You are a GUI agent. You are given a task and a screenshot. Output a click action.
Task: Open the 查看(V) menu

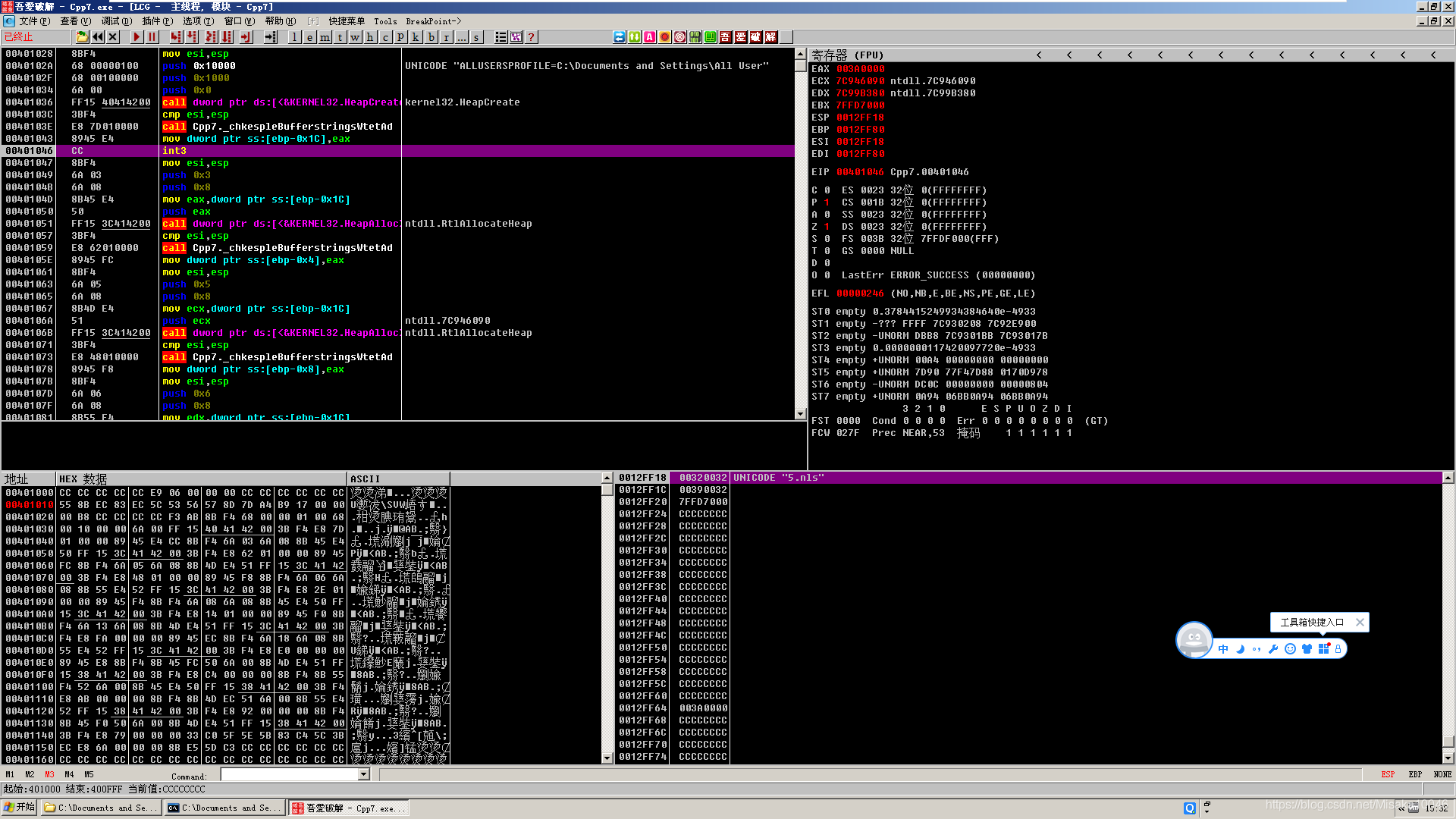(x=75, y=21)
